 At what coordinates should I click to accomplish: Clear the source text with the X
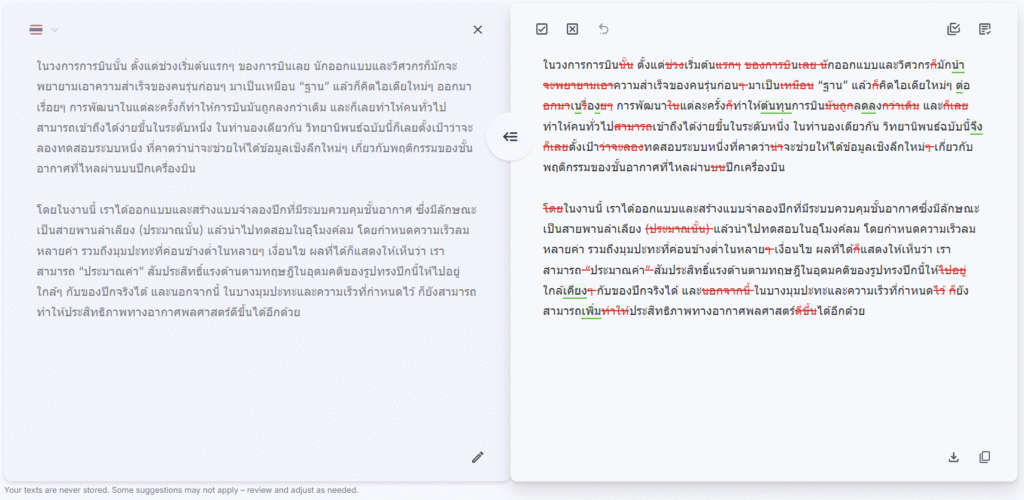(477, 29)
